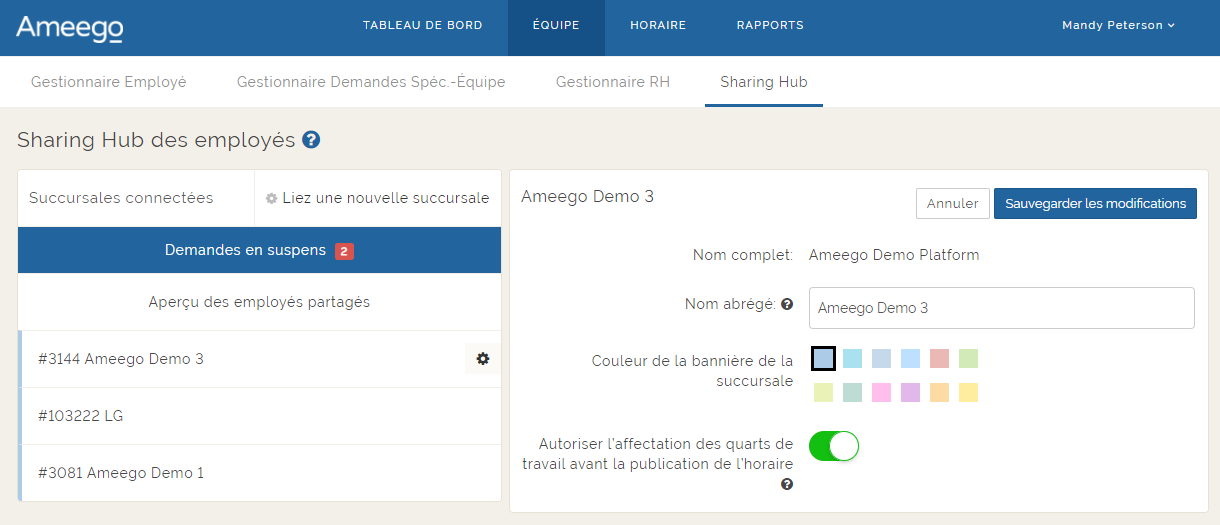Click help icon under shift assignment label

point(787,484)
